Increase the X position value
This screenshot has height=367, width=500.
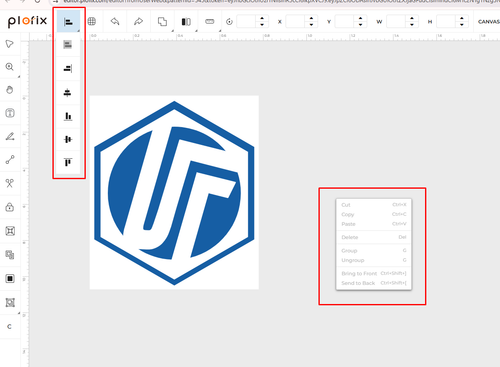click(311, 19)
